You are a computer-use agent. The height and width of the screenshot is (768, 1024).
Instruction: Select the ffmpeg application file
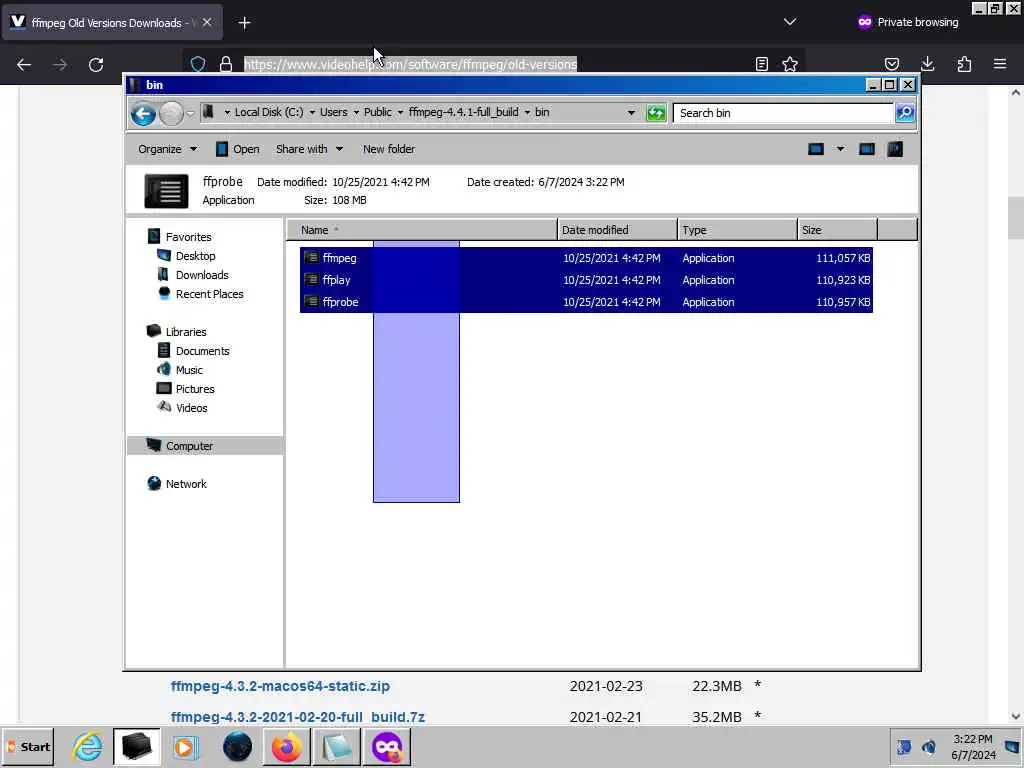(586, 258)
